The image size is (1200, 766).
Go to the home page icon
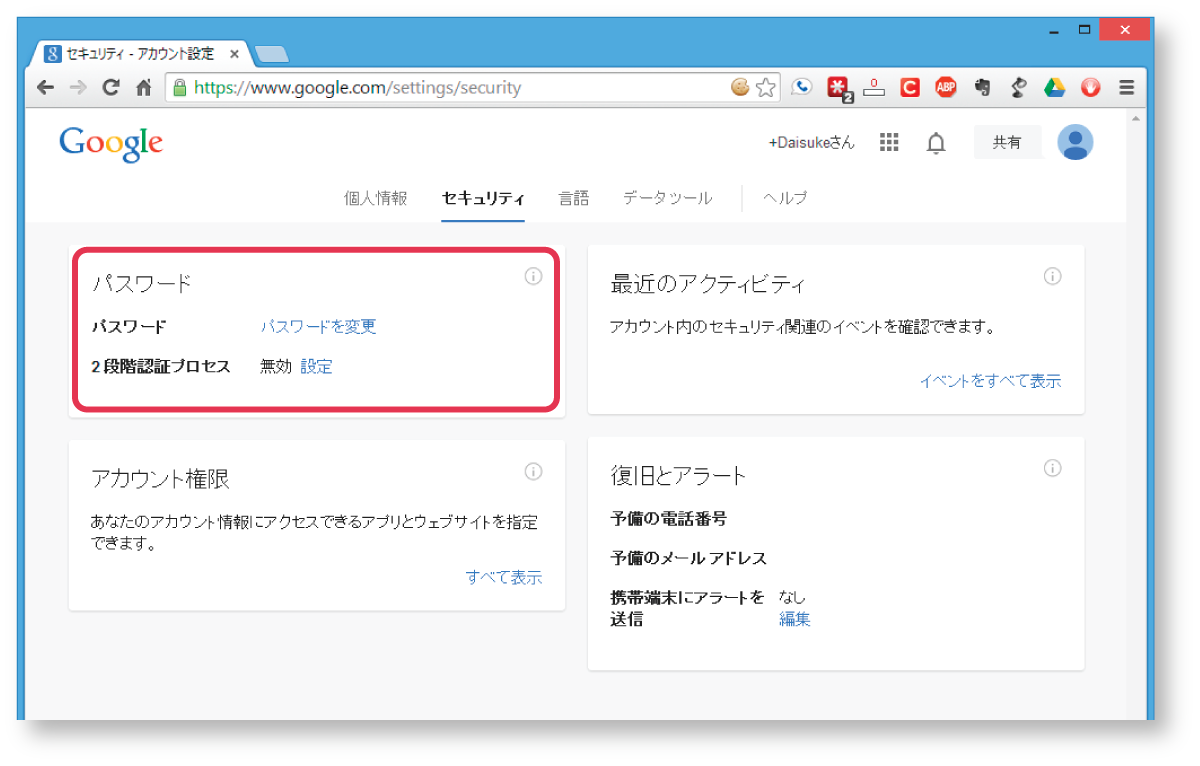tap(143, 88)
